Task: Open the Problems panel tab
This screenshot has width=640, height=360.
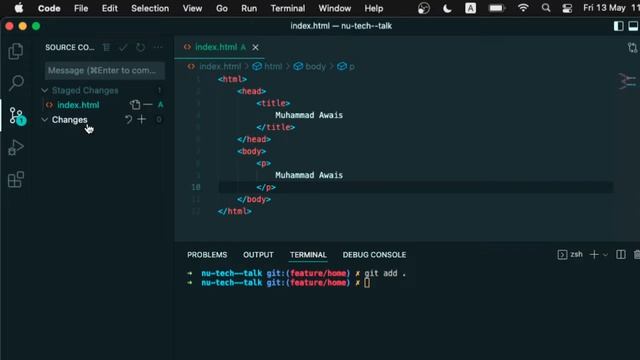Action: [207, 255]
